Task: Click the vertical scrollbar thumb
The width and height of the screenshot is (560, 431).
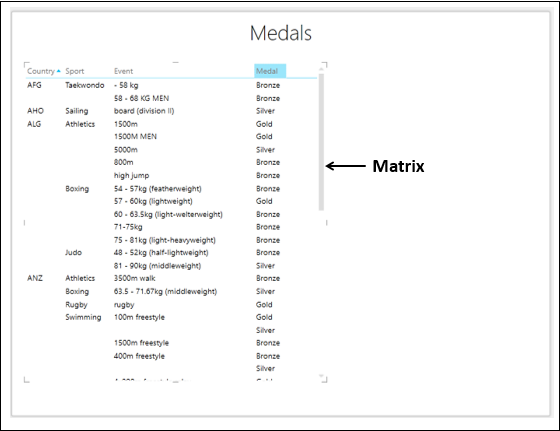Action: click(321, 142)
